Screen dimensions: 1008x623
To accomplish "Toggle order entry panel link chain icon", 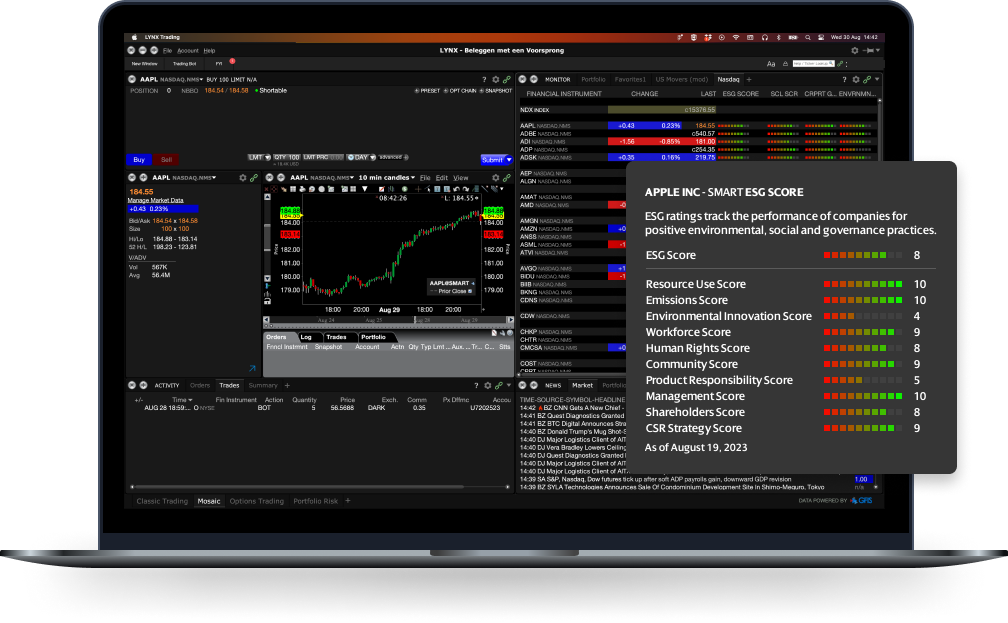I will pos(507,80).
